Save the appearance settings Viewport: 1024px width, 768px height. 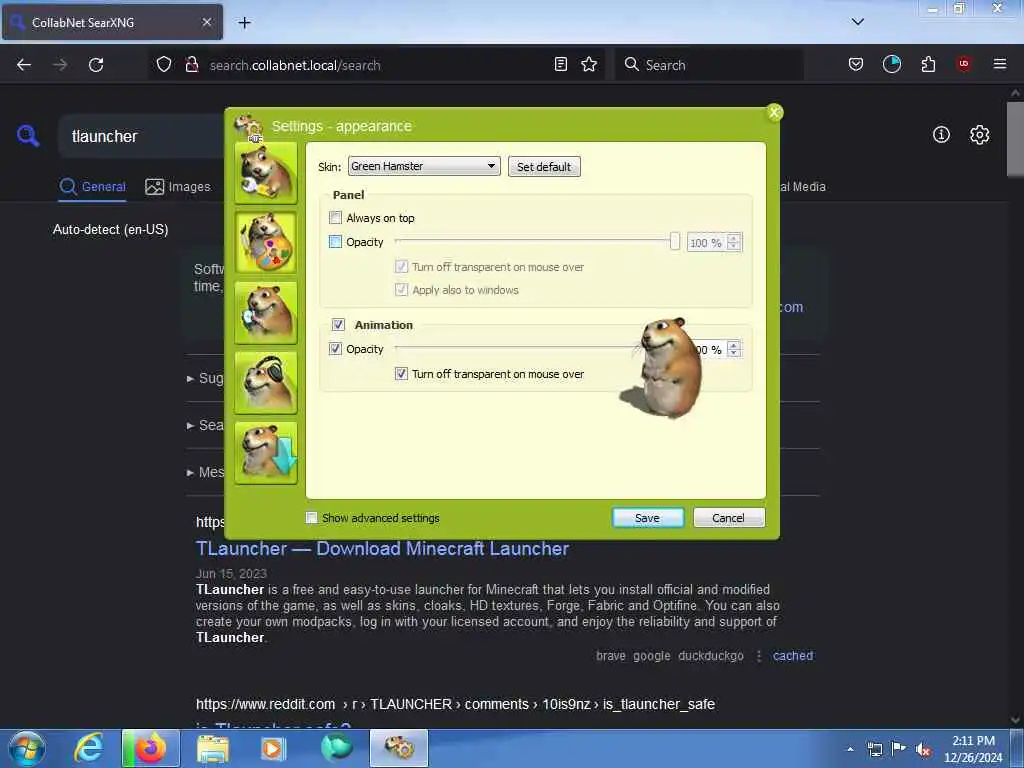648,518
